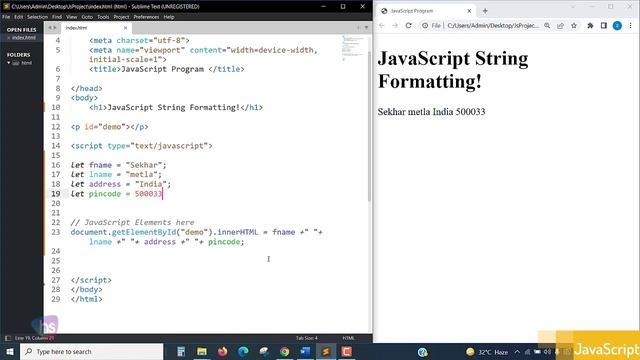
Task: Open Chrome zoom magnifier icon
Action: click(x=547, y=25)
